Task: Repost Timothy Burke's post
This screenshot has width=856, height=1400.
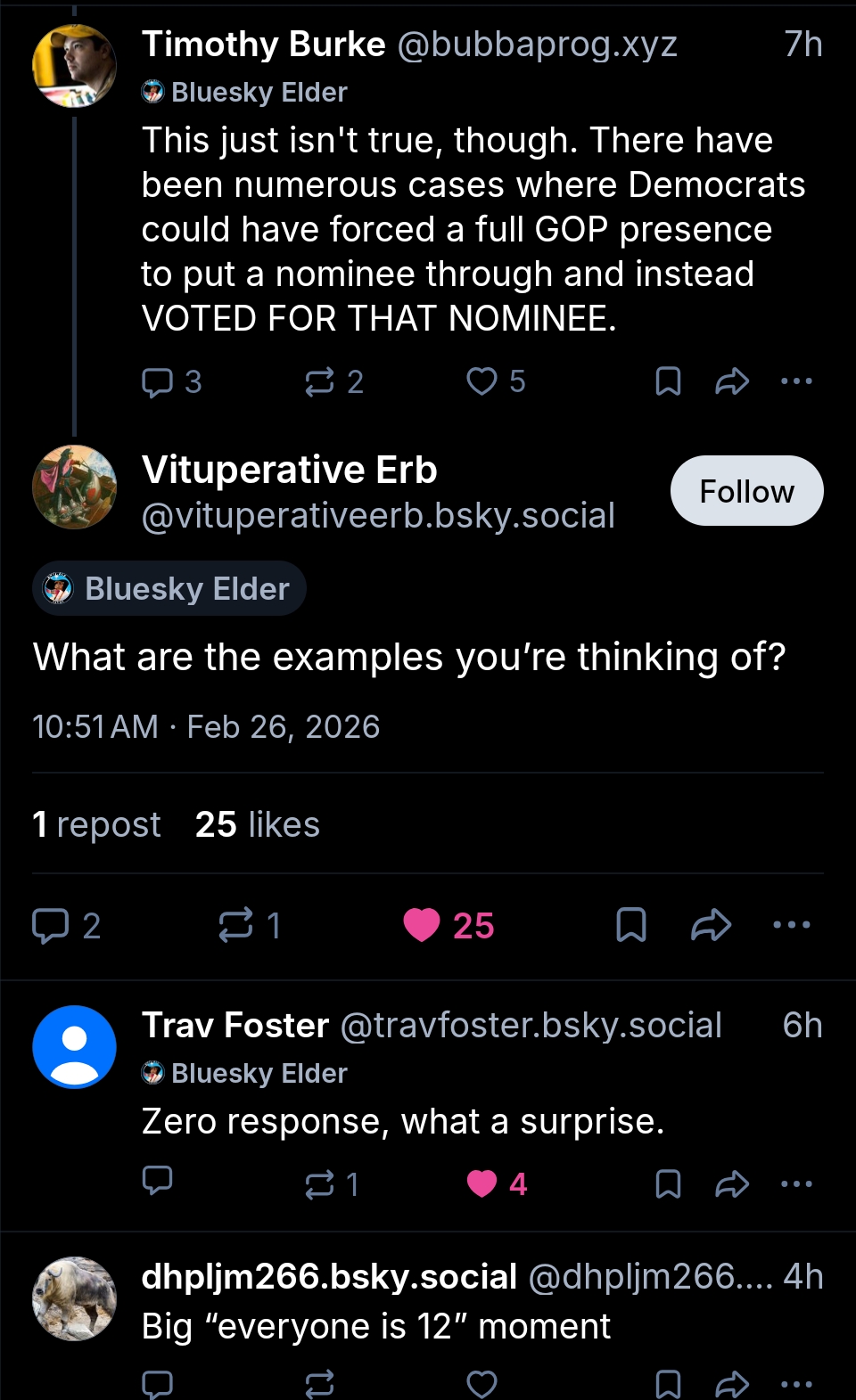Action: [319, 381]
